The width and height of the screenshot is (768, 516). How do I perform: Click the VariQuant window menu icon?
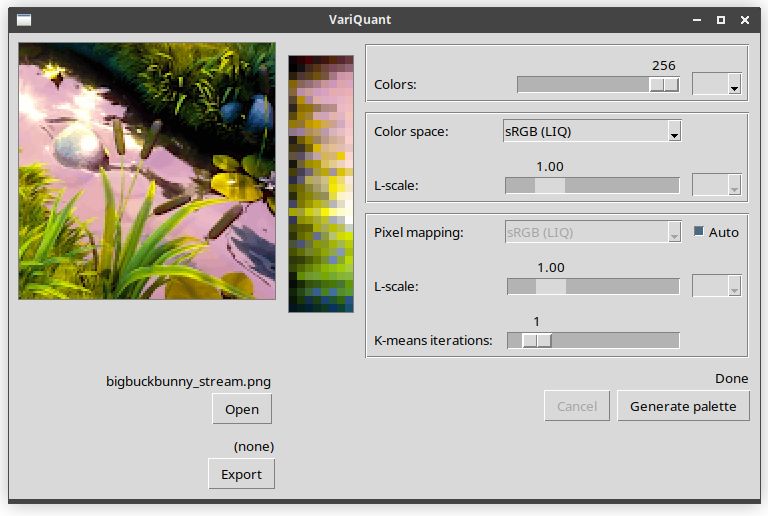point(24,20)
